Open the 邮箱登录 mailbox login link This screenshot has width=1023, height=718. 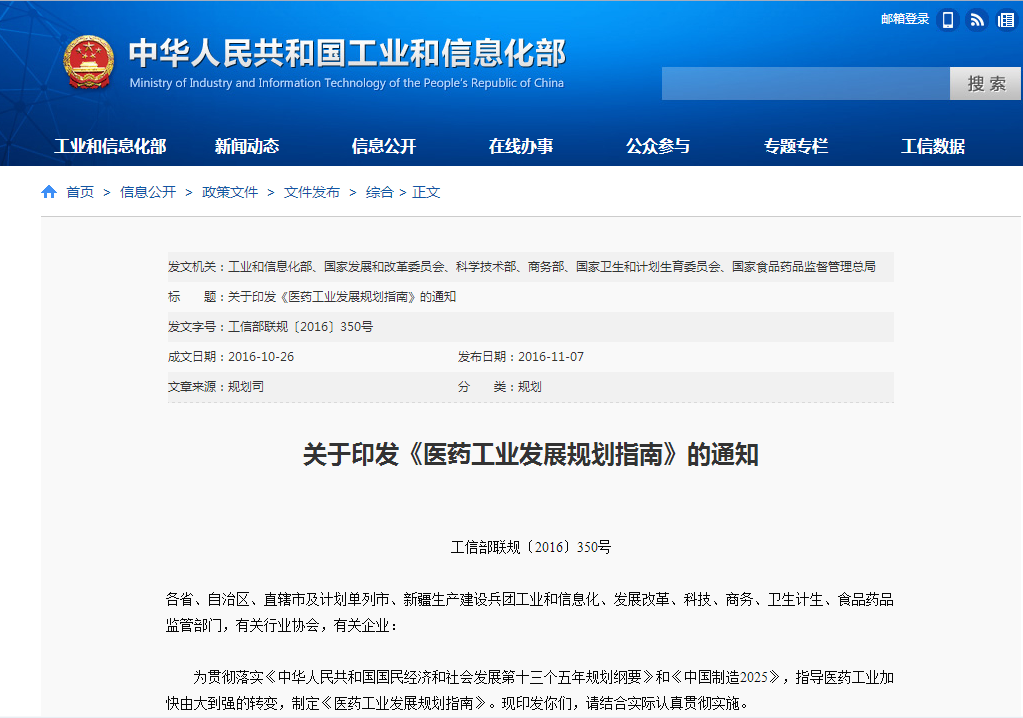tap(904, 19)
